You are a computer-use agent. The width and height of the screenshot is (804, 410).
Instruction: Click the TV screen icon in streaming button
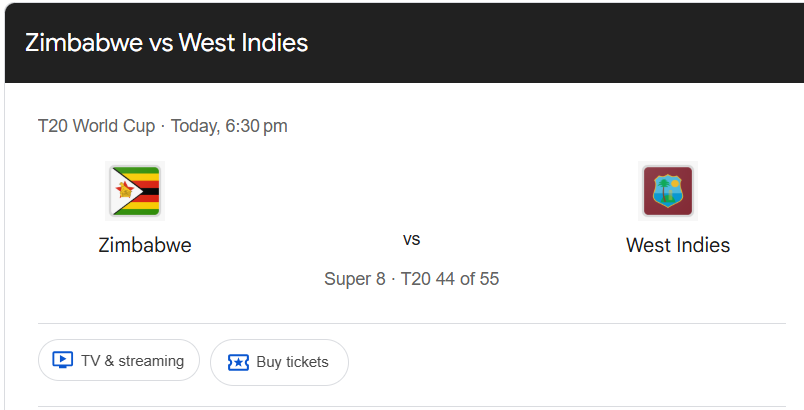pos(62,361)
